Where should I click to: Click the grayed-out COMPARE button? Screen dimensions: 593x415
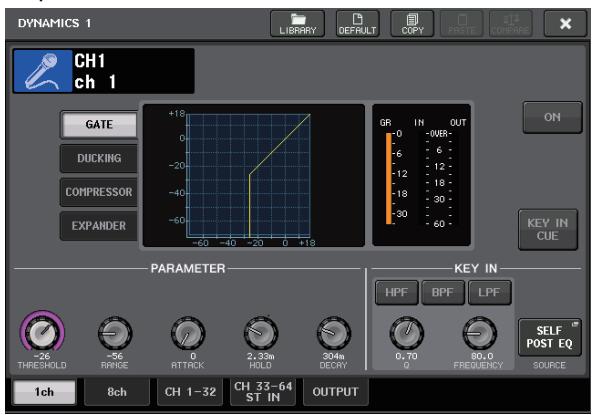pos(511,24)
